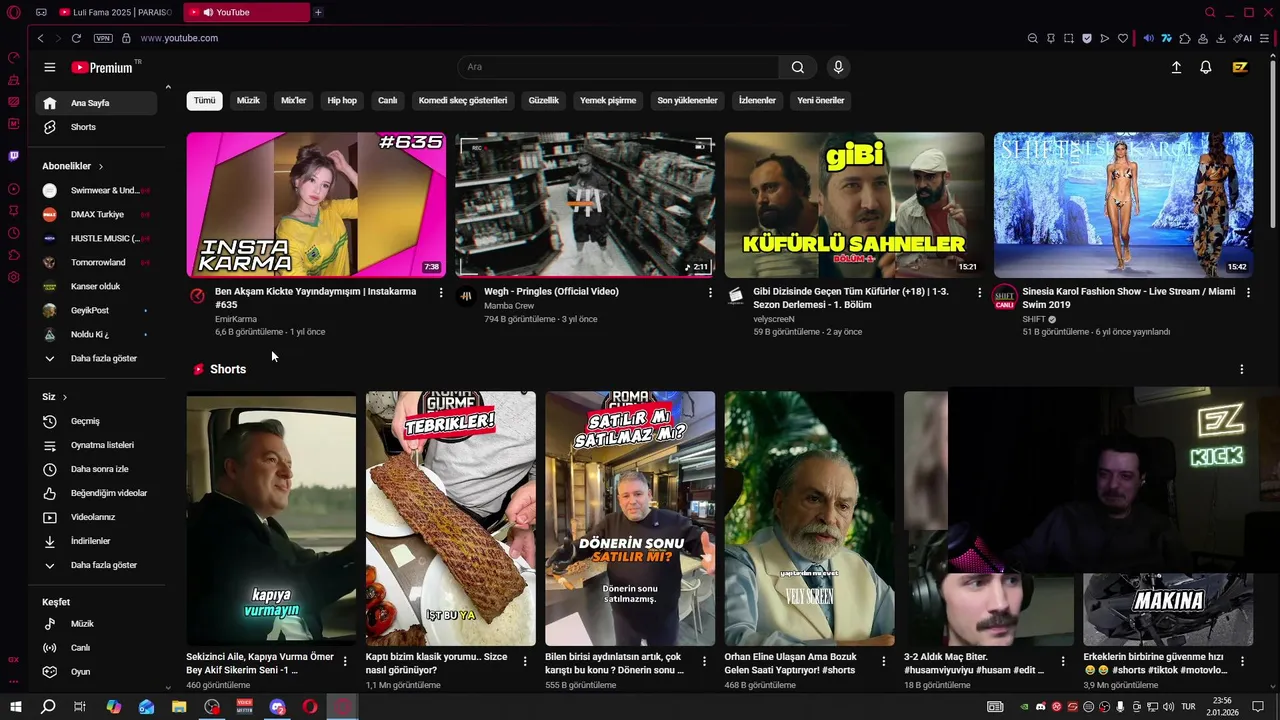Viewport: 1280px width, 720px height.
Task: Open the Opera main menu logo
Action: (14, 12)
